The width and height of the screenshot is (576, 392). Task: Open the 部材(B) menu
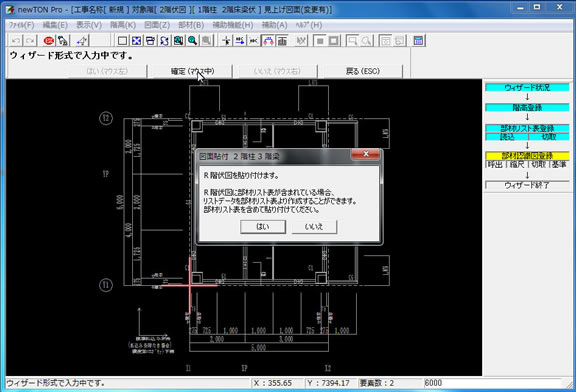click(x=191, y=25)
